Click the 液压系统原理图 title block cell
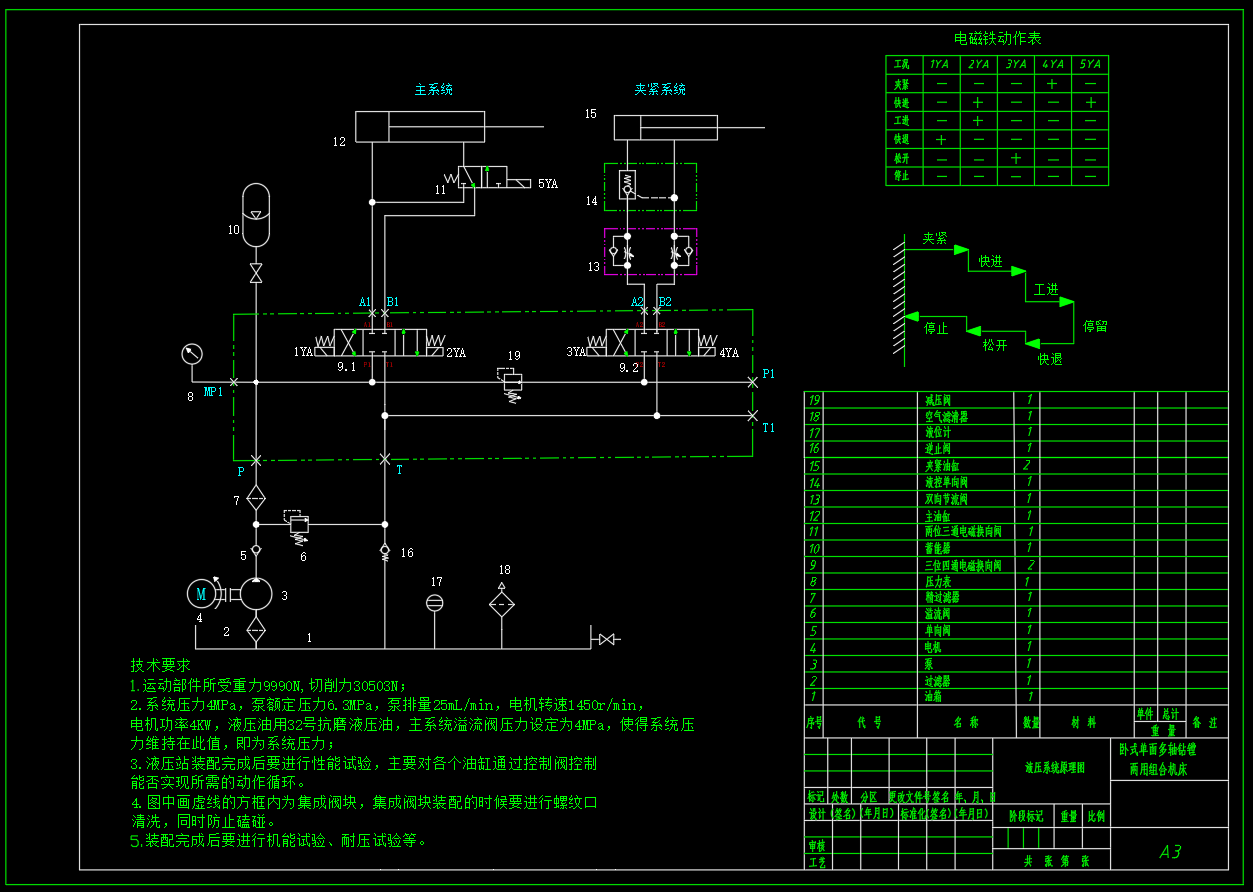Viewport: 1253px width, 892px height. (x=1053, y=768)
